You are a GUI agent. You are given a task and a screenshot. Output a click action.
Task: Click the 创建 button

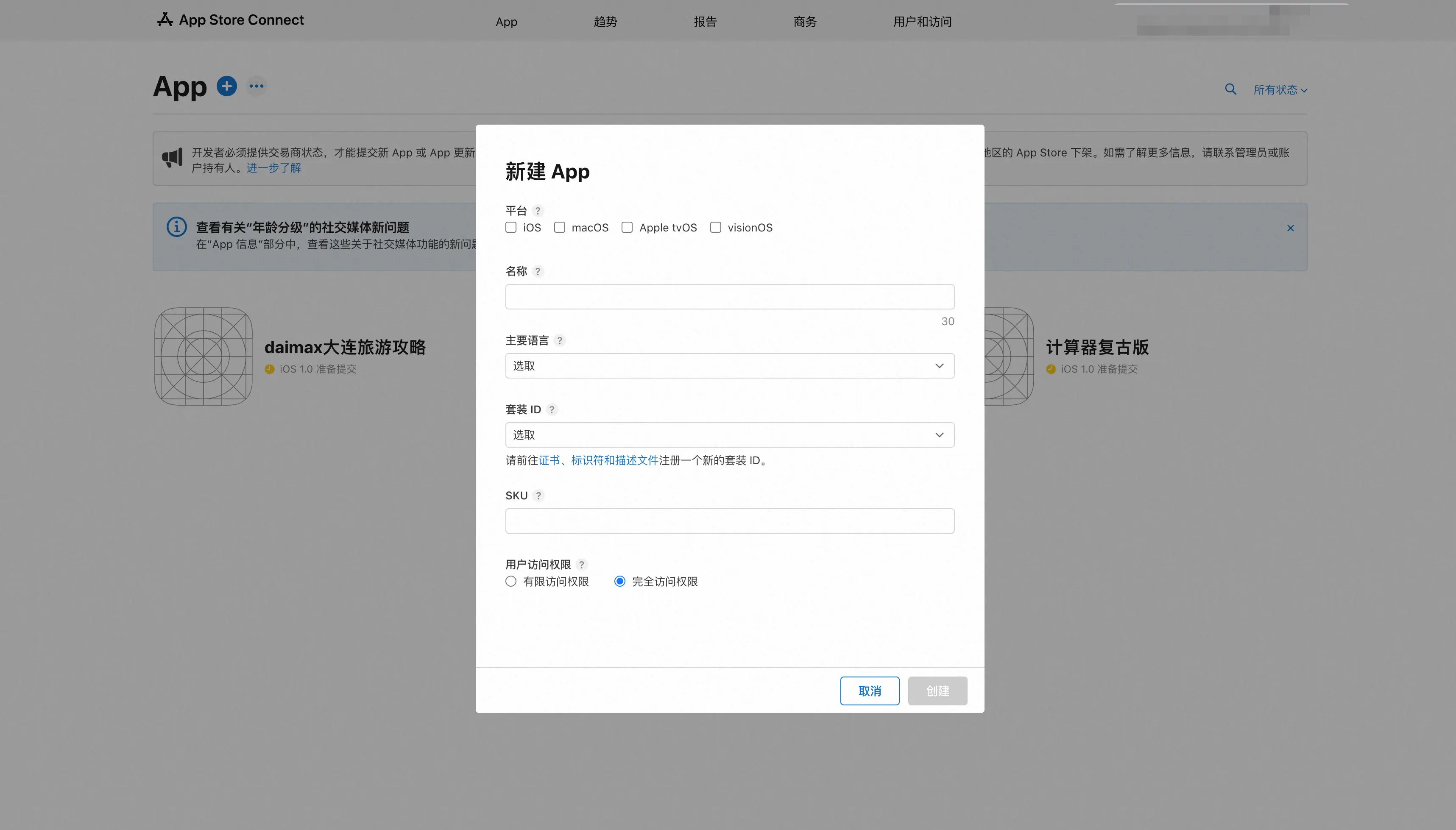click(x=938, y=691)
